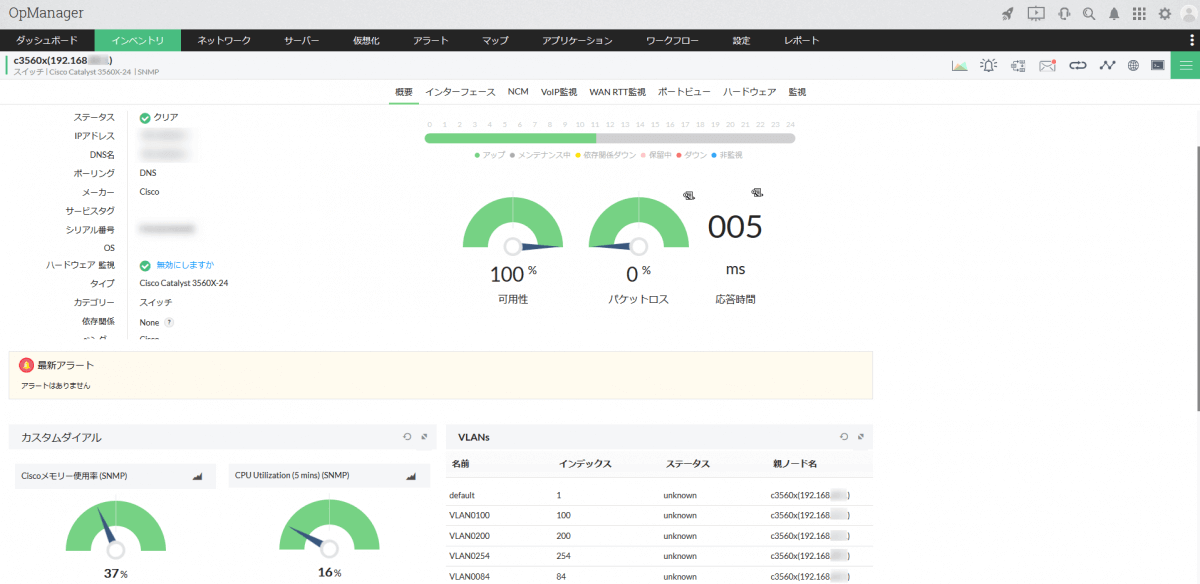Click the availability timeline bar

coord(609,138)
